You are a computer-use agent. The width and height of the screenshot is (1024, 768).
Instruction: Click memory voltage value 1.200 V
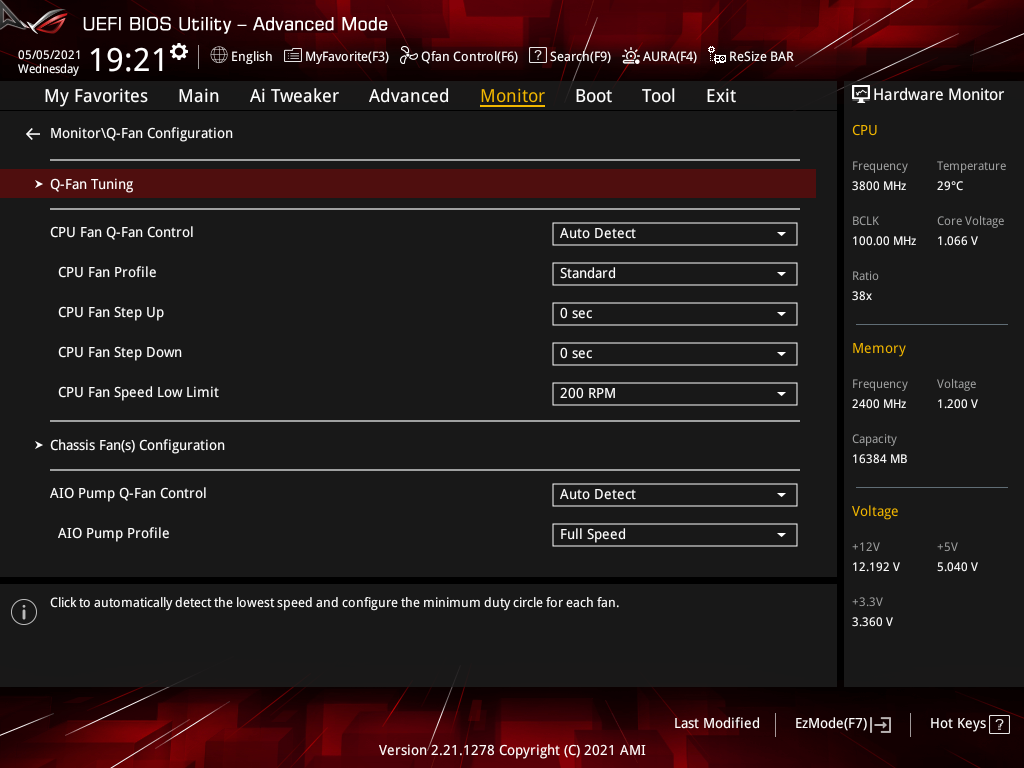(957, 404)
